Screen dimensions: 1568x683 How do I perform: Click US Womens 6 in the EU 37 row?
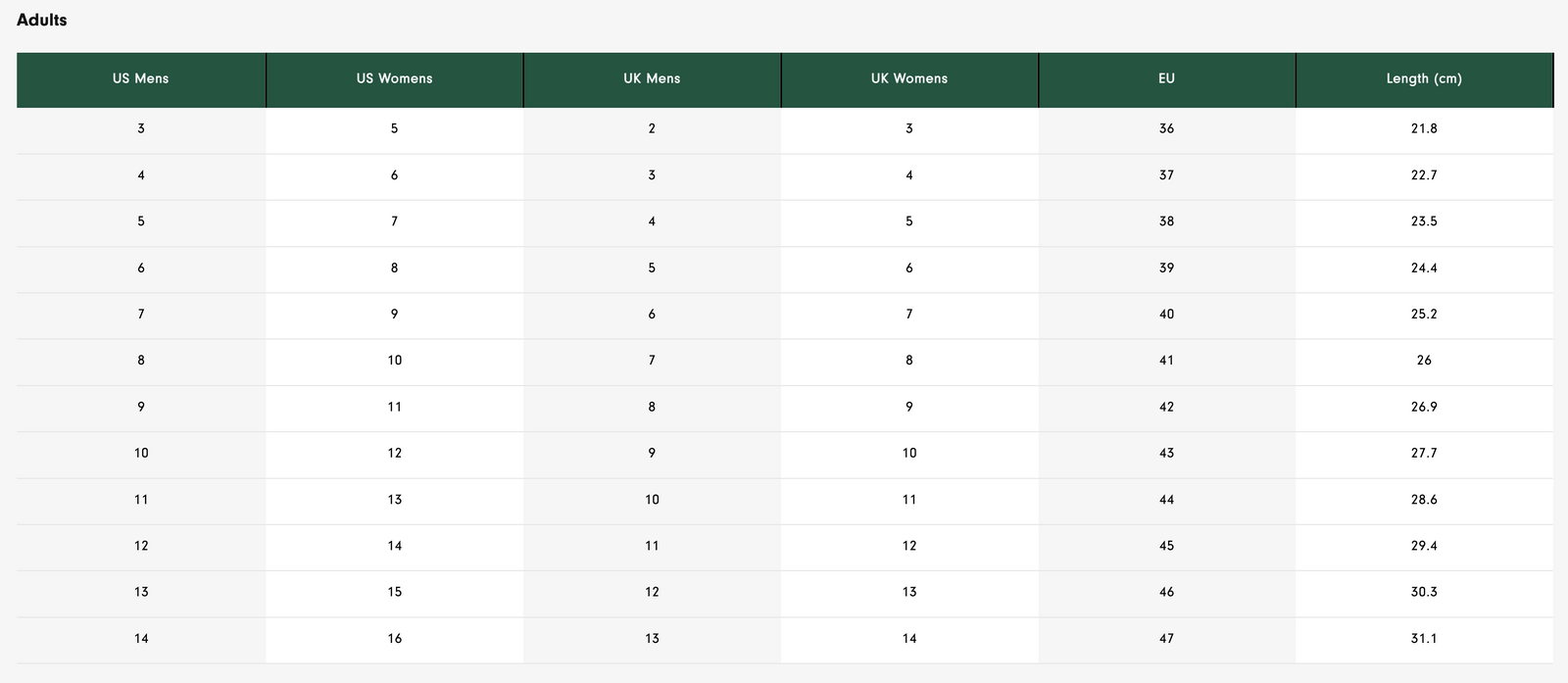pyautogui.click(x=394, y=175)
